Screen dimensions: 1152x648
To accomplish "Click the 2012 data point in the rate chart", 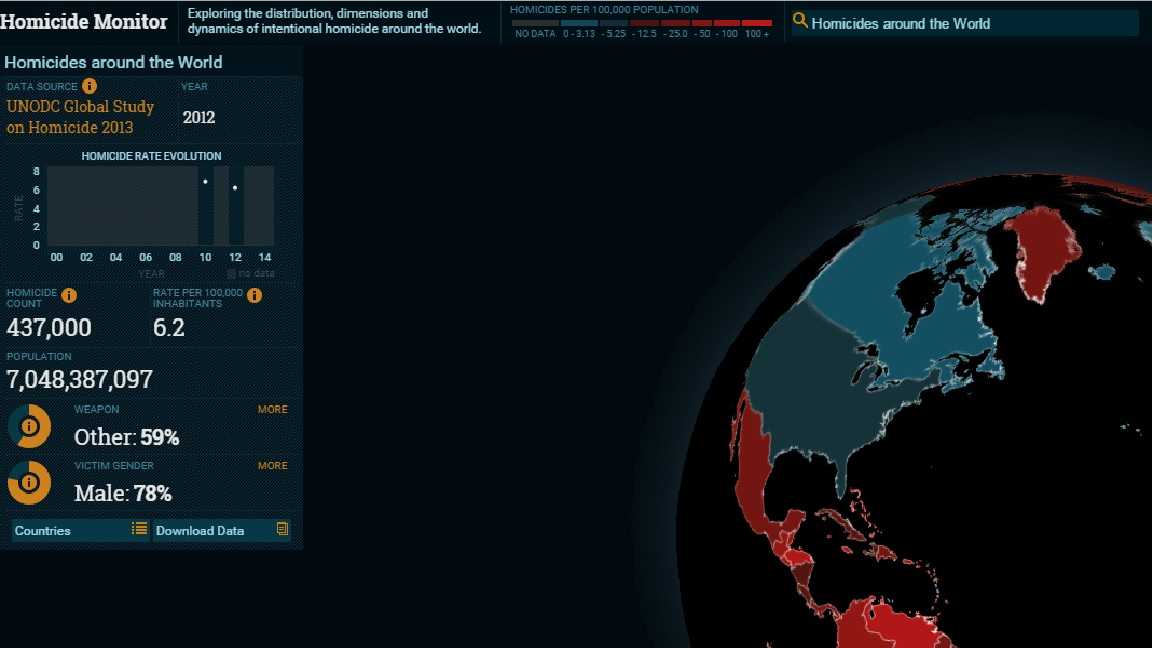I will pos(235,188).
